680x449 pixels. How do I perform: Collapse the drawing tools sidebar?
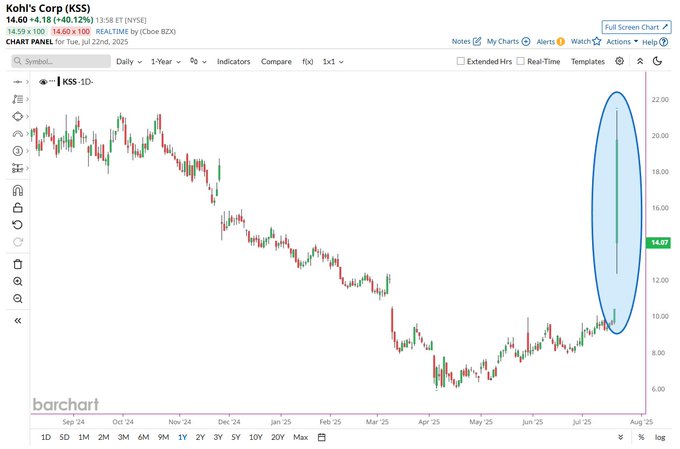17,321
